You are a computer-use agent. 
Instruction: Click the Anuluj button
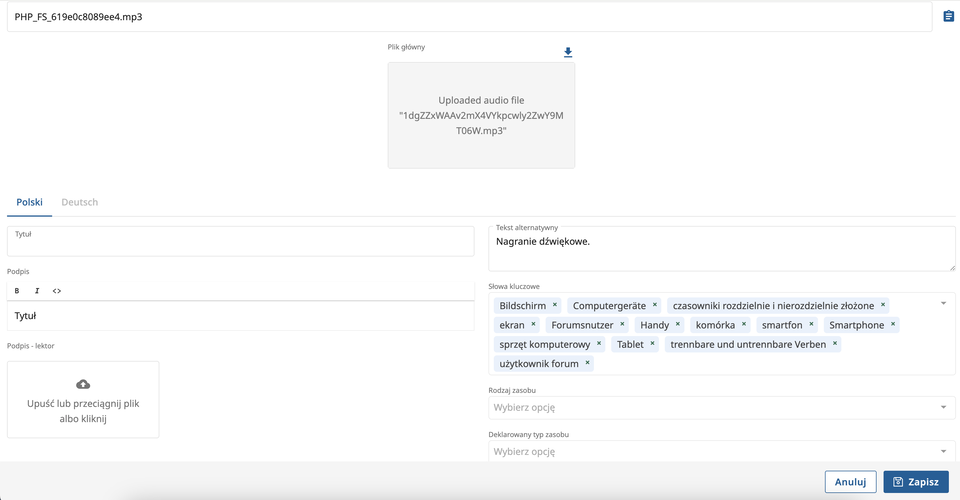850,482
